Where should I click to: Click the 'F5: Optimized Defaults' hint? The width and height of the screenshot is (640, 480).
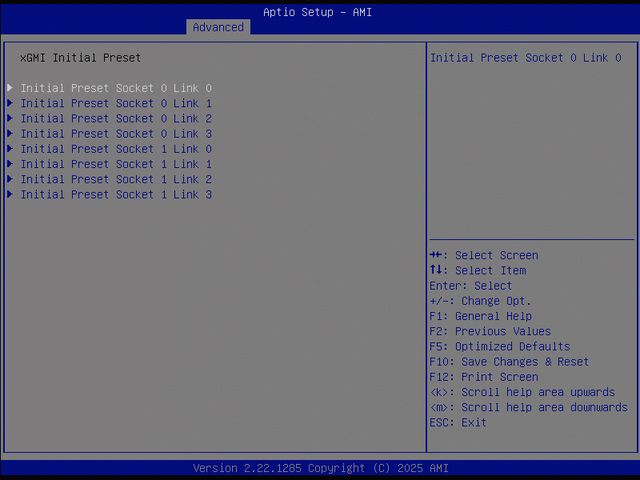[x=500, y=347]
